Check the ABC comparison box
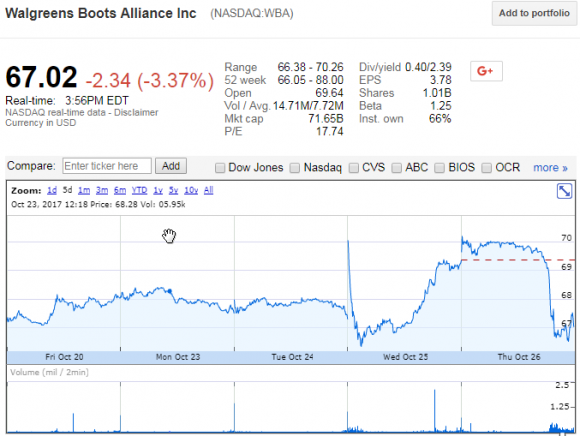The height and width of the screenshot is (436, 580). coord(397,168)
